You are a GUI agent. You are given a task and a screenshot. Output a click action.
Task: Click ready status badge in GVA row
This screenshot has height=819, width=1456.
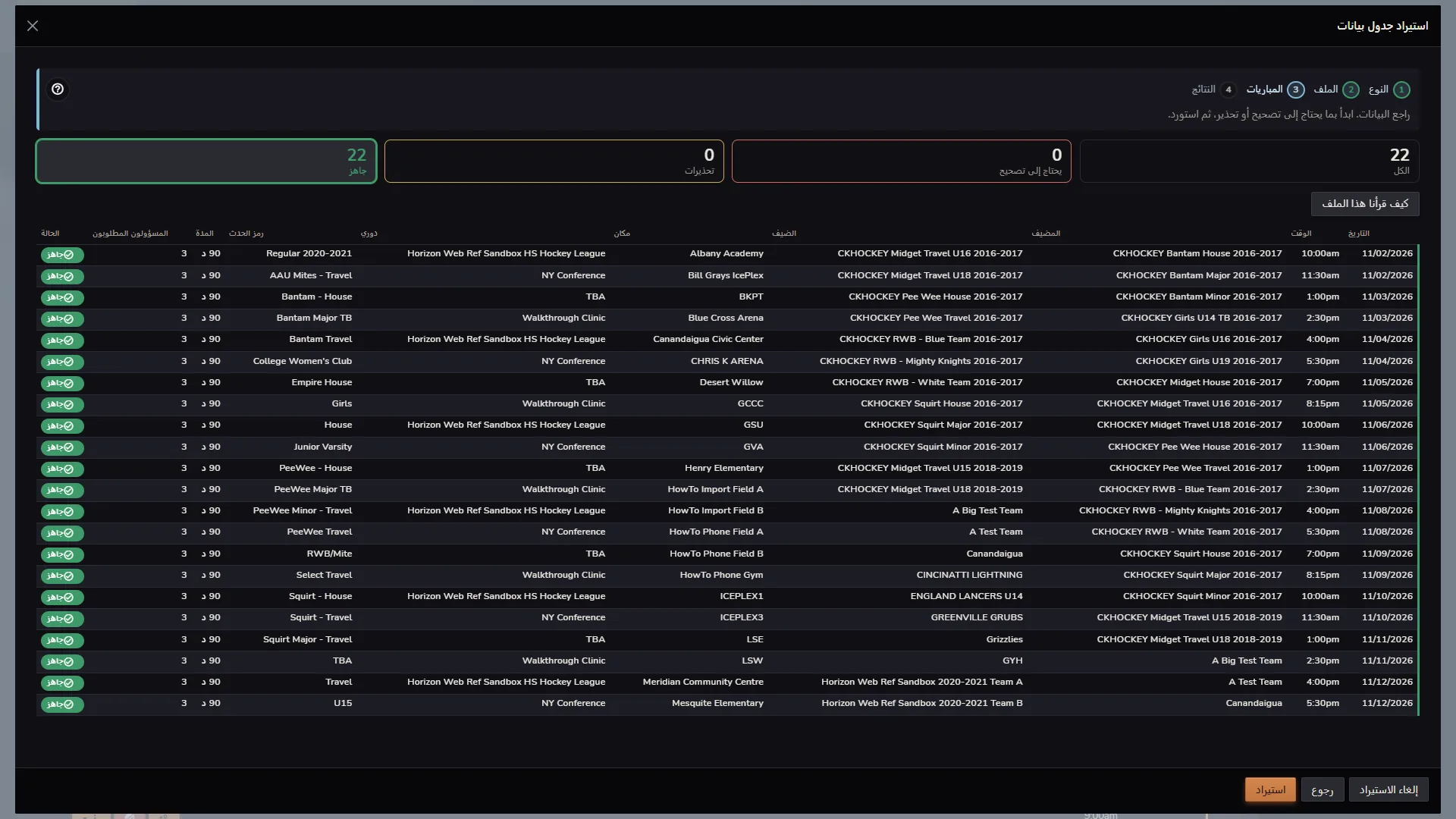tap(62, 447)
